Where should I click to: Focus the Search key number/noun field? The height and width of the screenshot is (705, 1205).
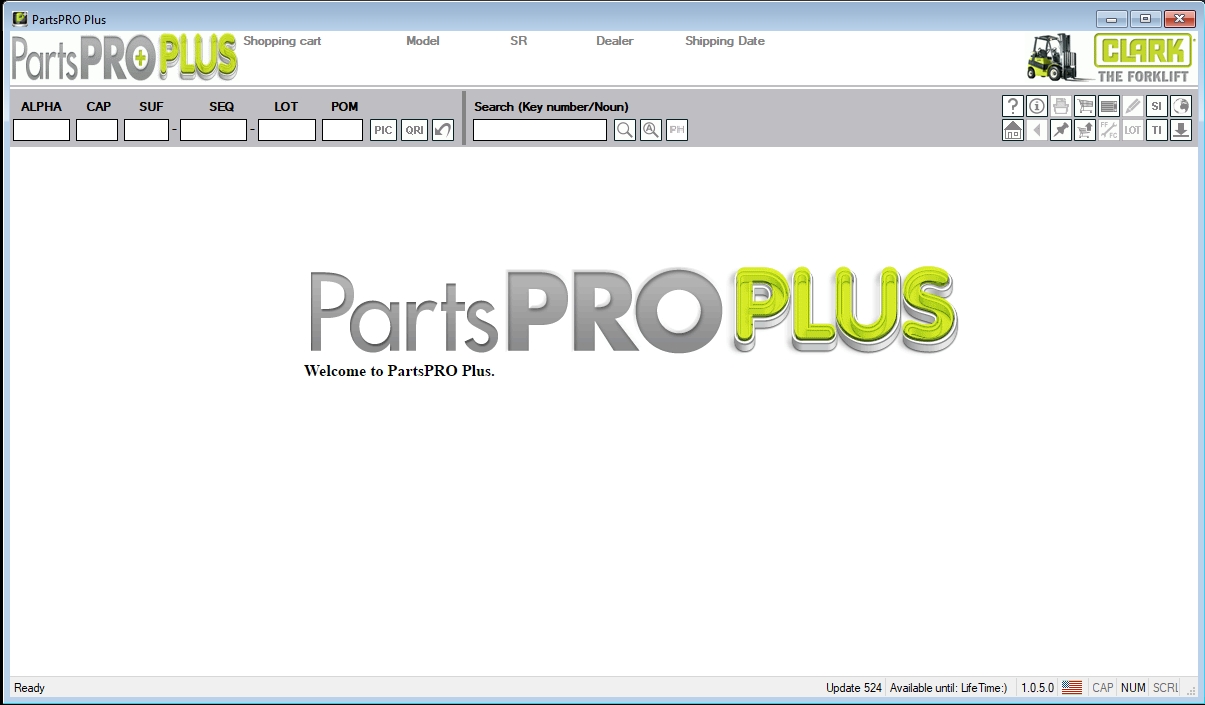point(540,130)
